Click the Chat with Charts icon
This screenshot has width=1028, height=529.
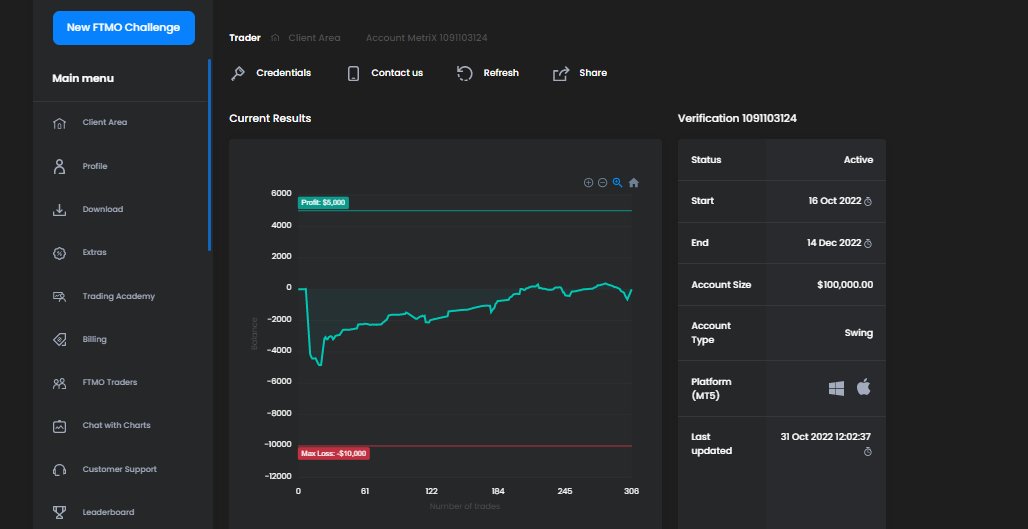click(x=60, y=426)
